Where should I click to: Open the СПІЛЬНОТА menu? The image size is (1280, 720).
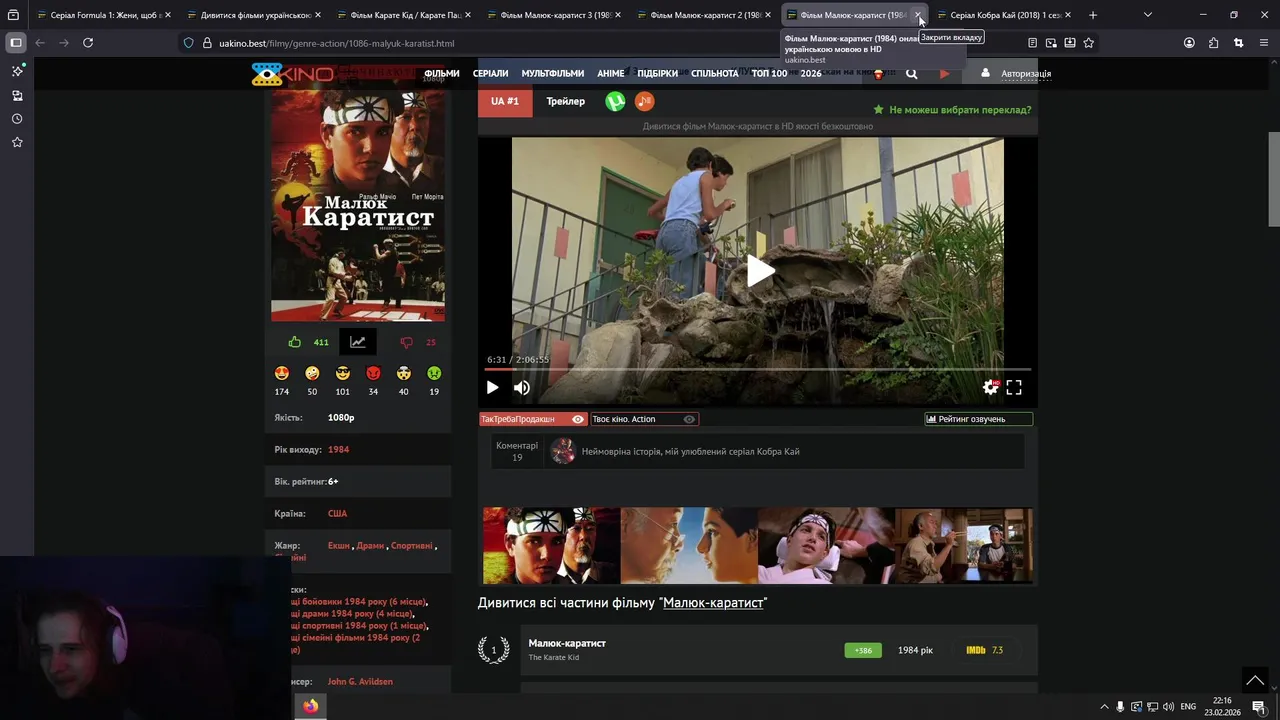(715, 73)
